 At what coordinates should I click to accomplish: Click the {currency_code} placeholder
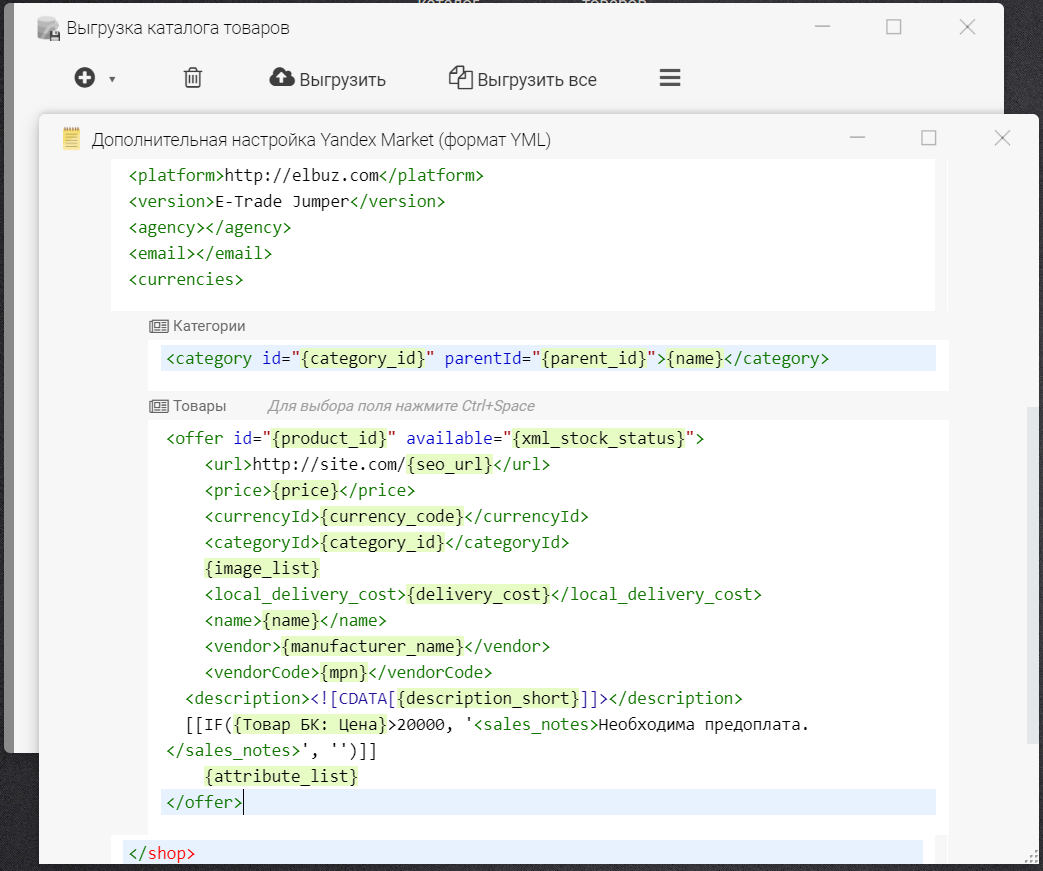pyautogui.click(x=392, y=516)
